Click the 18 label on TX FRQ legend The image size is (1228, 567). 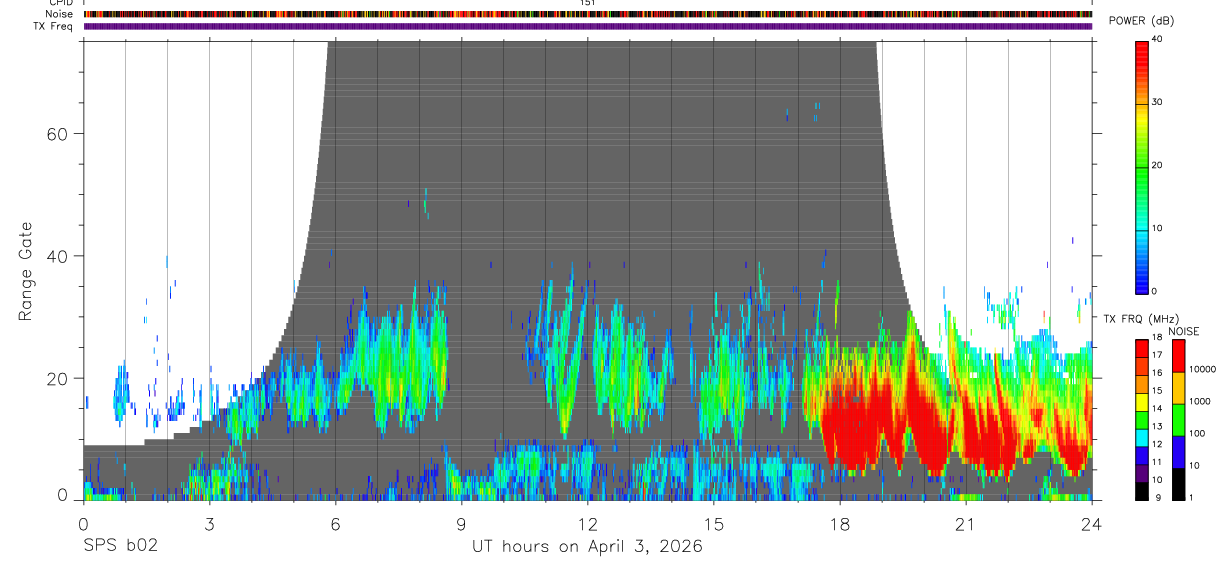point(1157,338)
